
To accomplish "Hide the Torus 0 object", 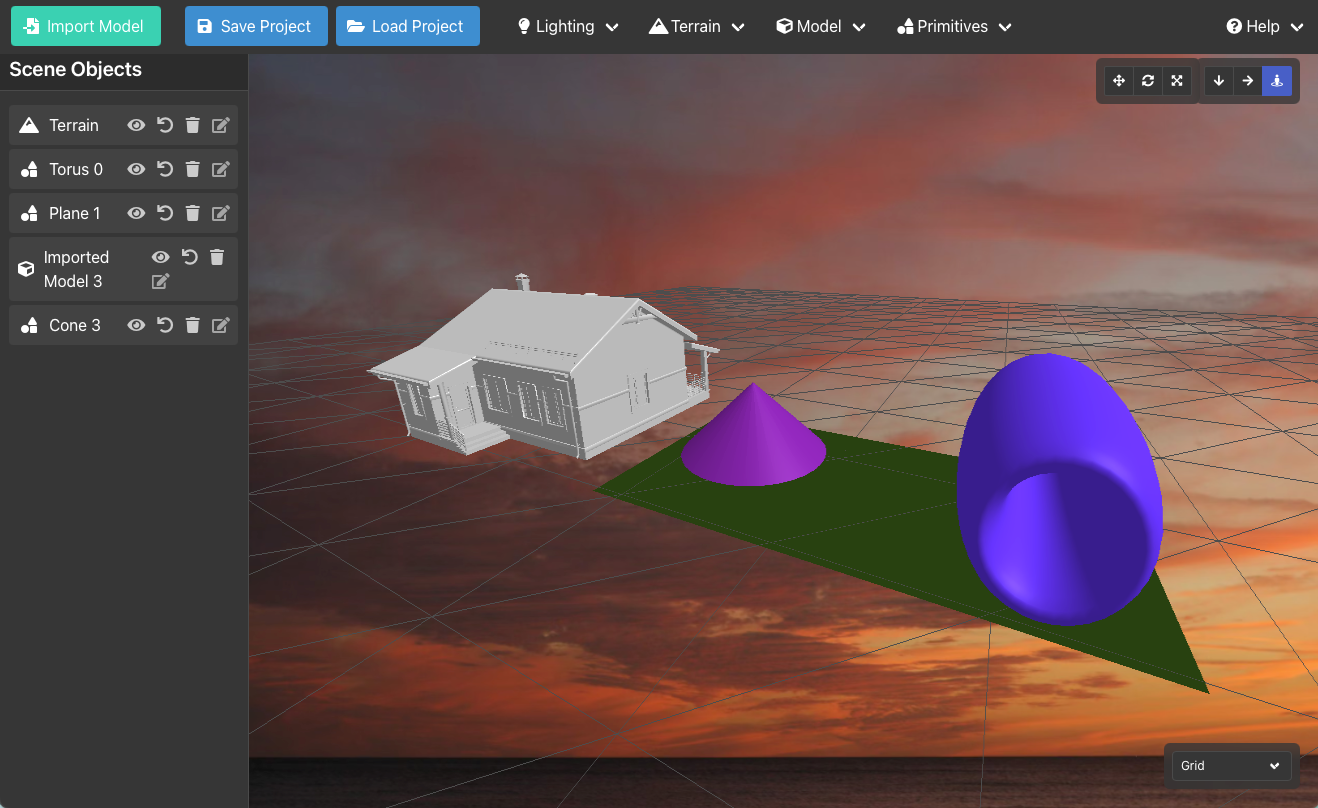I will pyautogui.click(x=136, y=169).
